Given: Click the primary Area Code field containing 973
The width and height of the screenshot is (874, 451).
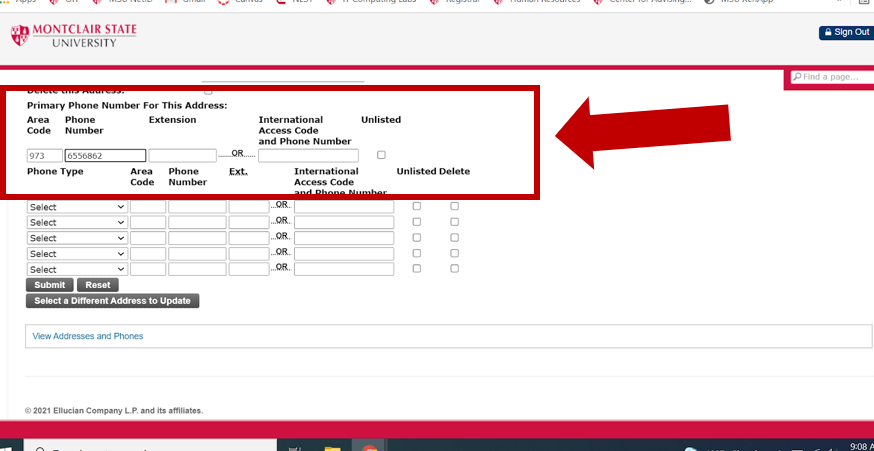Looking at the screenshot, I should coord(44,156).
